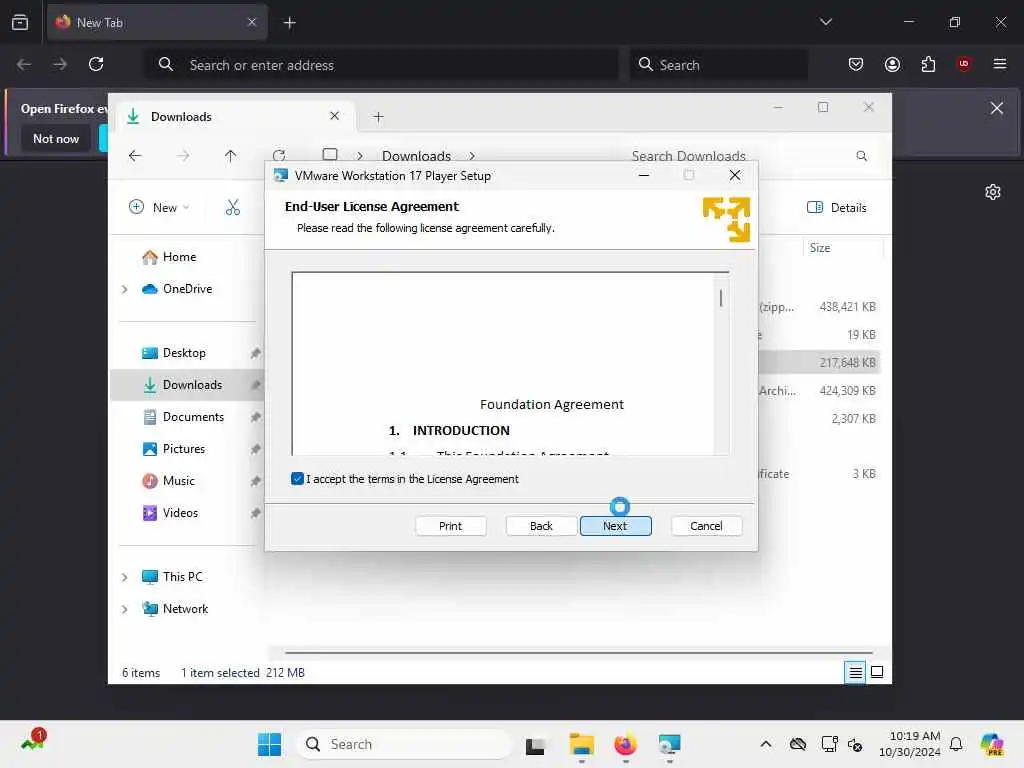Click Not now on Firefox prompt
Screen dimensions: 1024x768
click(x=56, y=138)
